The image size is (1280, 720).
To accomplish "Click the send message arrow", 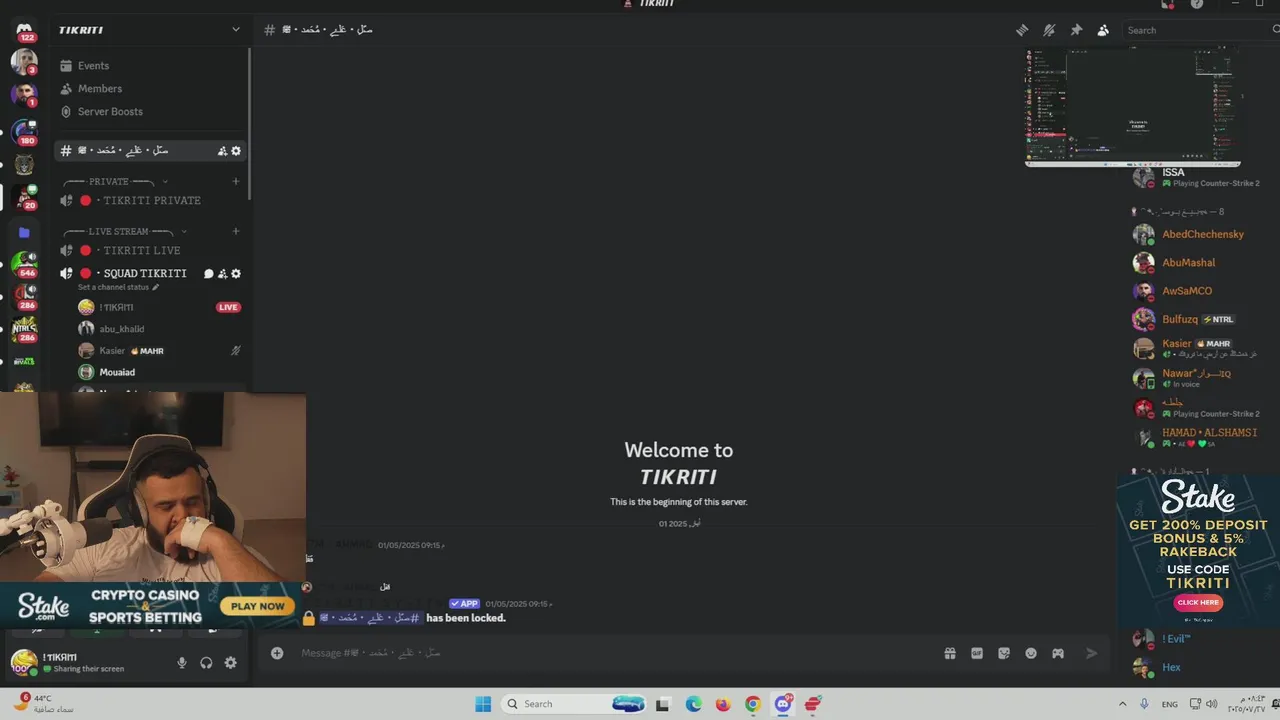I will click(x=1092, y=653).
